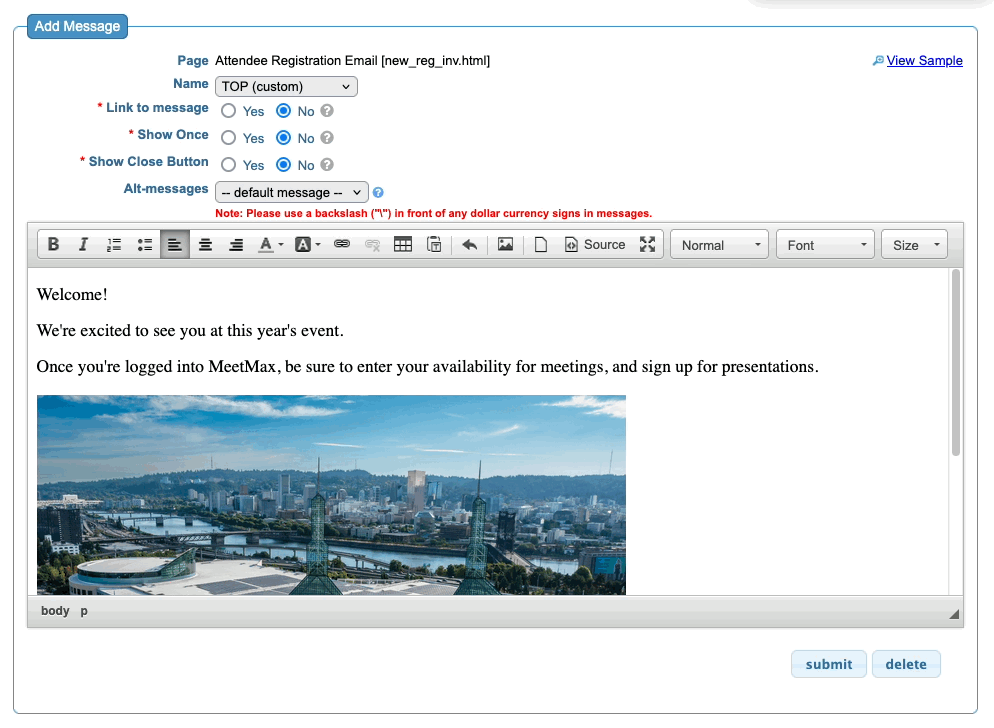Click the insert link icon
Image resolution: width=994 pixels, height=728 pixels.
342,245
